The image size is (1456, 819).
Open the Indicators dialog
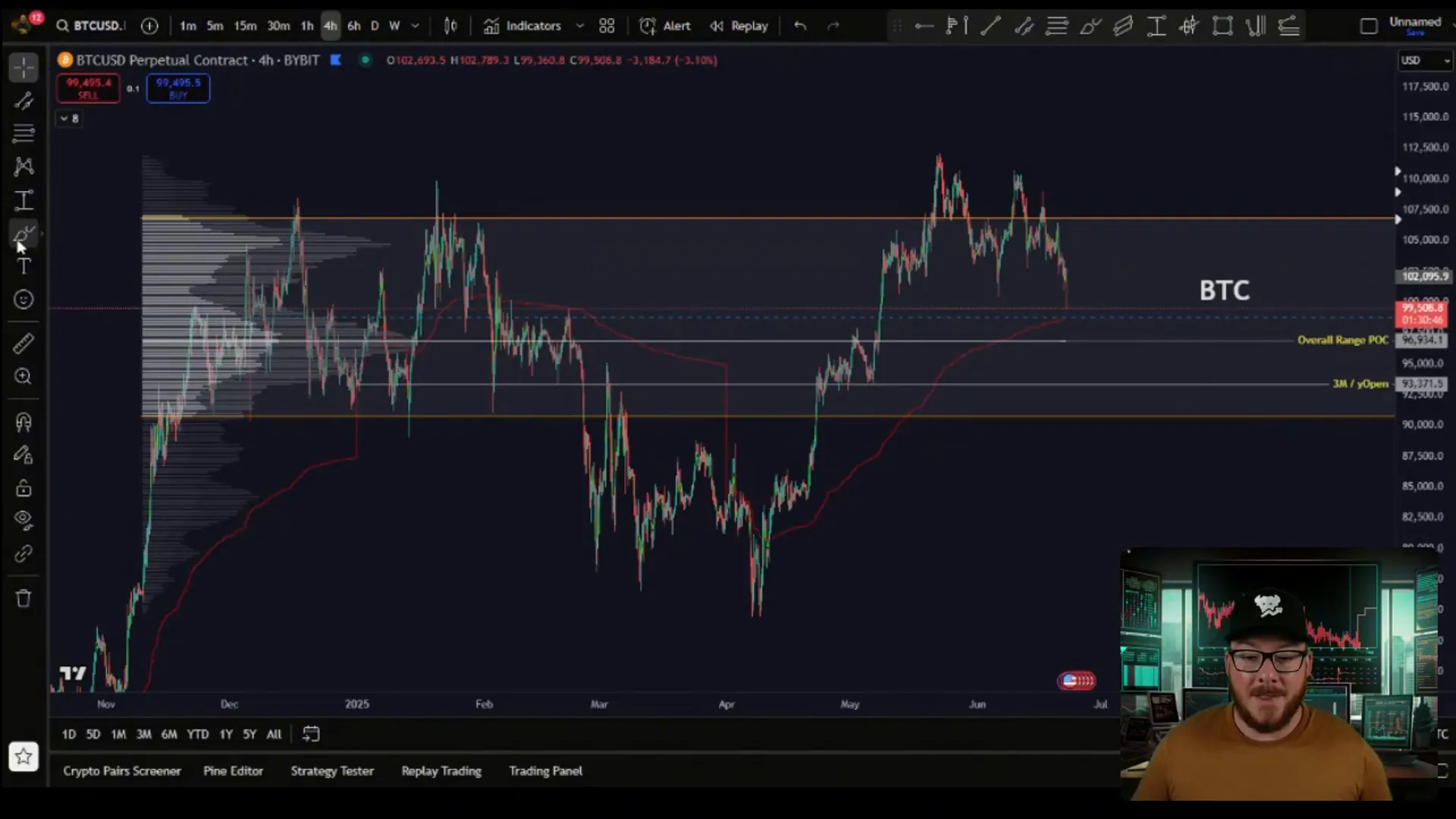point(522,26)
